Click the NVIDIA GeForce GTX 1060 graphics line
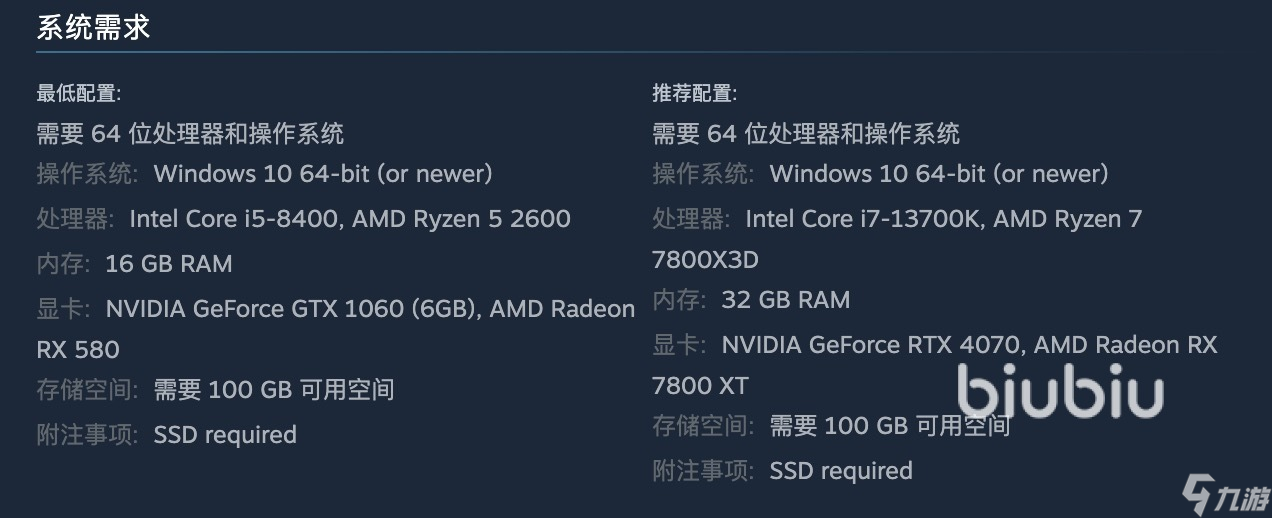Image resolution: width=1272 pixels, height=518 pixels. [336, 309]
